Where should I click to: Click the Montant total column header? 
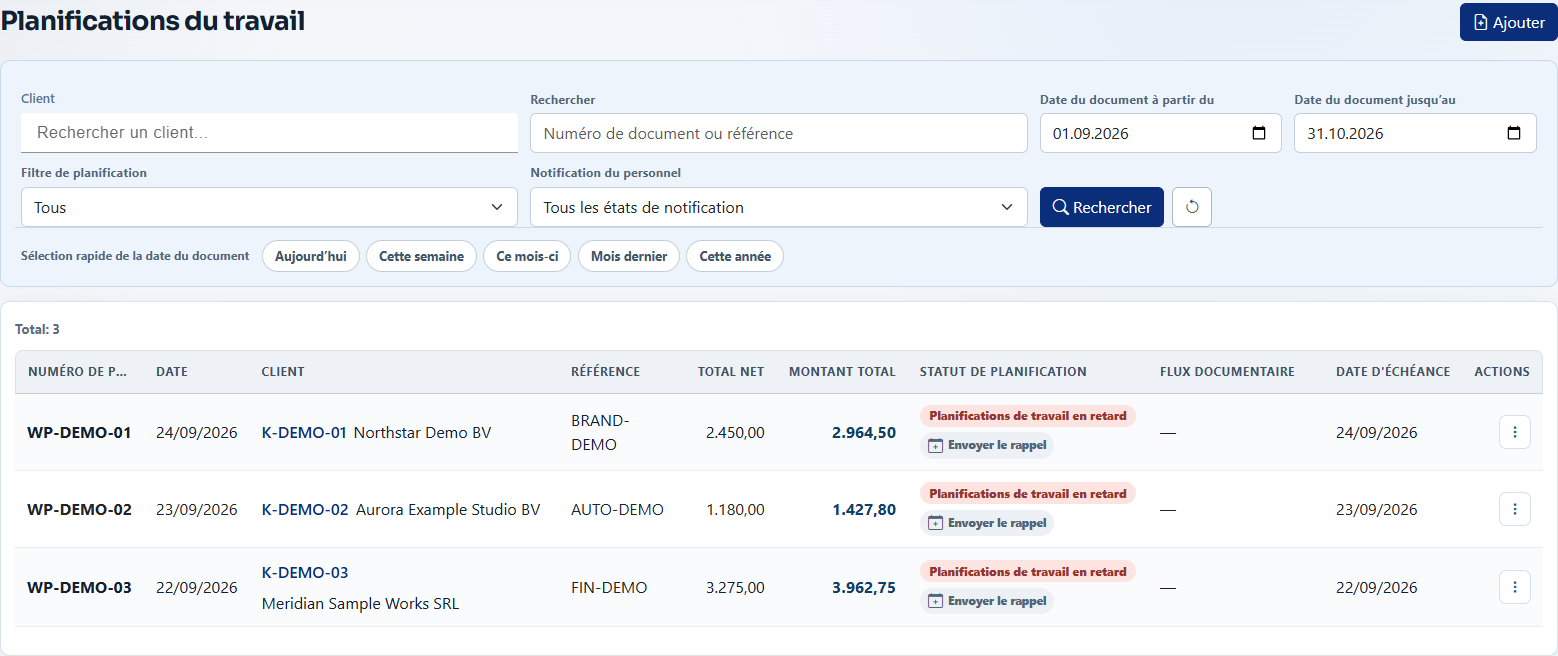pos(842,371)
